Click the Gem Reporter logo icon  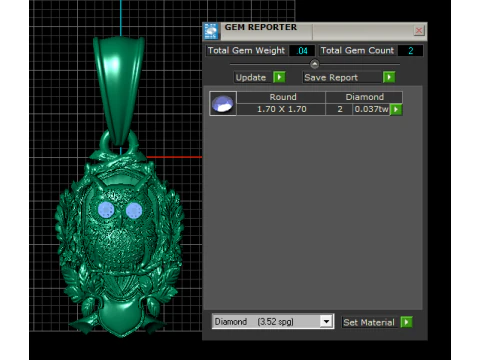211,32
